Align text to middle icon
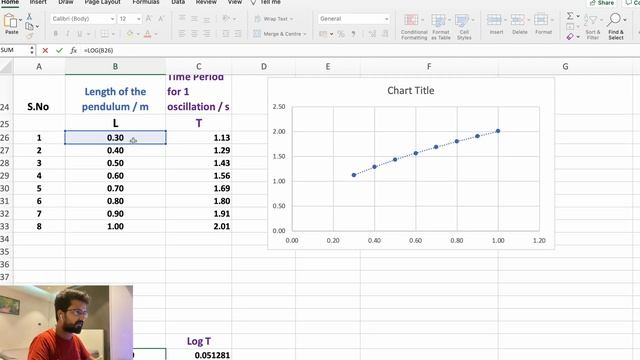The image size is (640, 360). (x=194, y=19)
